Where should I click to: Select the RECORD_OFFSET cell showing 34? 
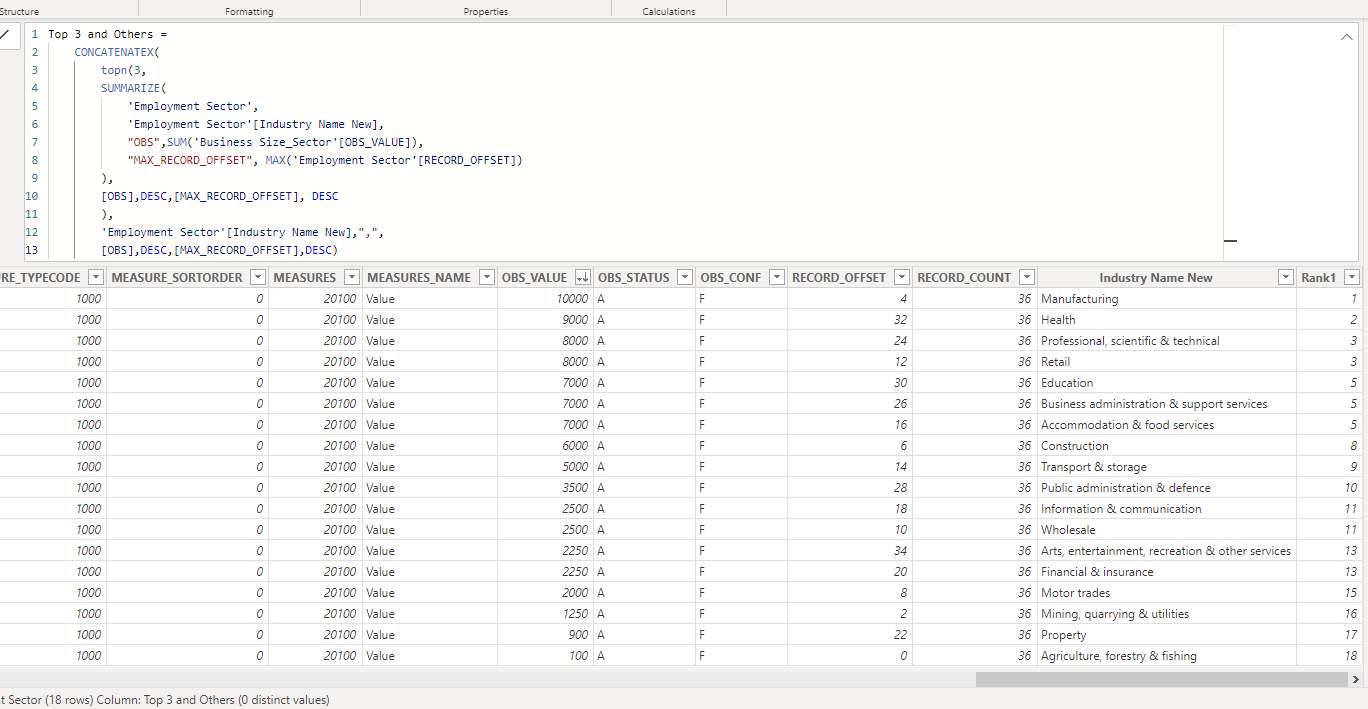tap(850, 551)
